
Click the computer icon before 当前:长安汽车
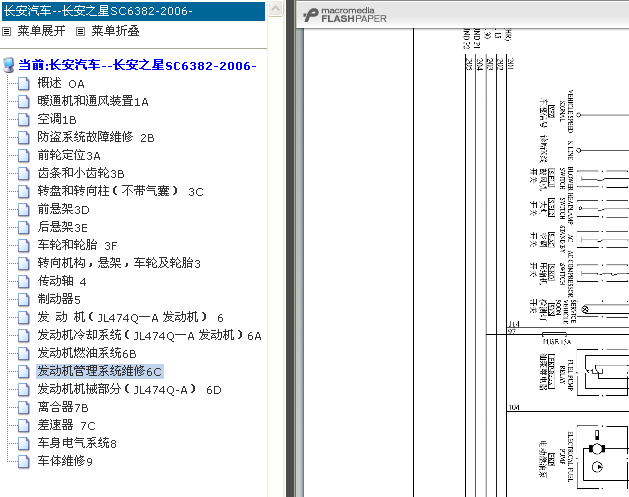pyautogui.click(x=8, y=65)
